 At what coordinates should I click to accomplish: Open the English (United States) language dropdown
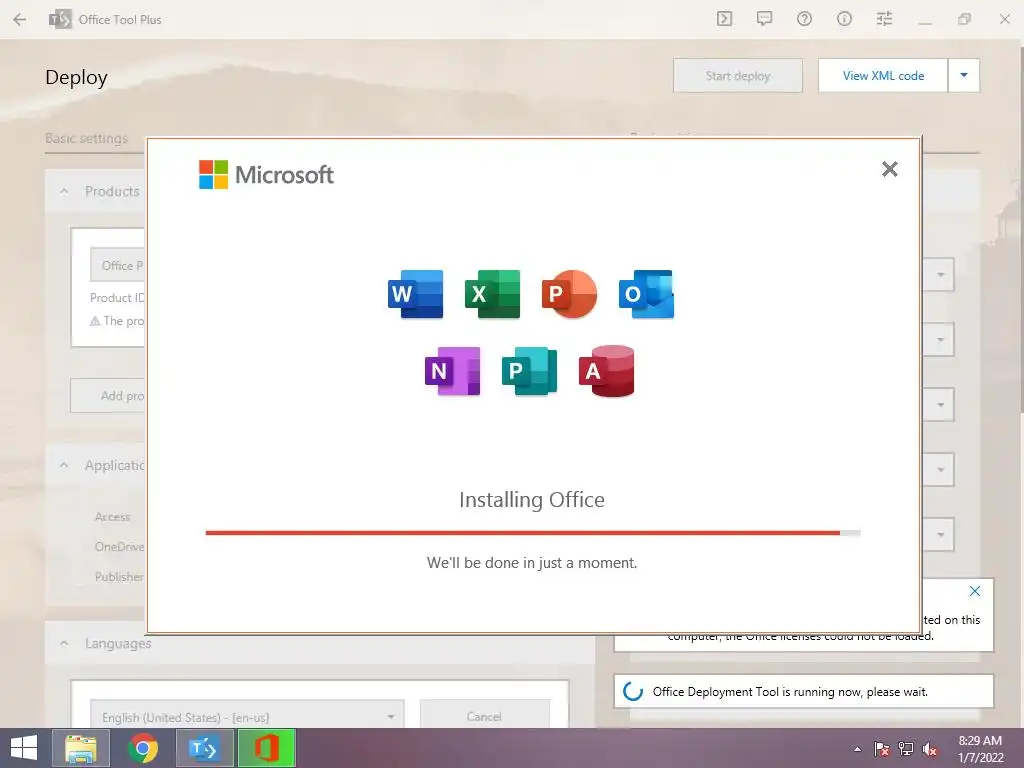pos(247,715)
